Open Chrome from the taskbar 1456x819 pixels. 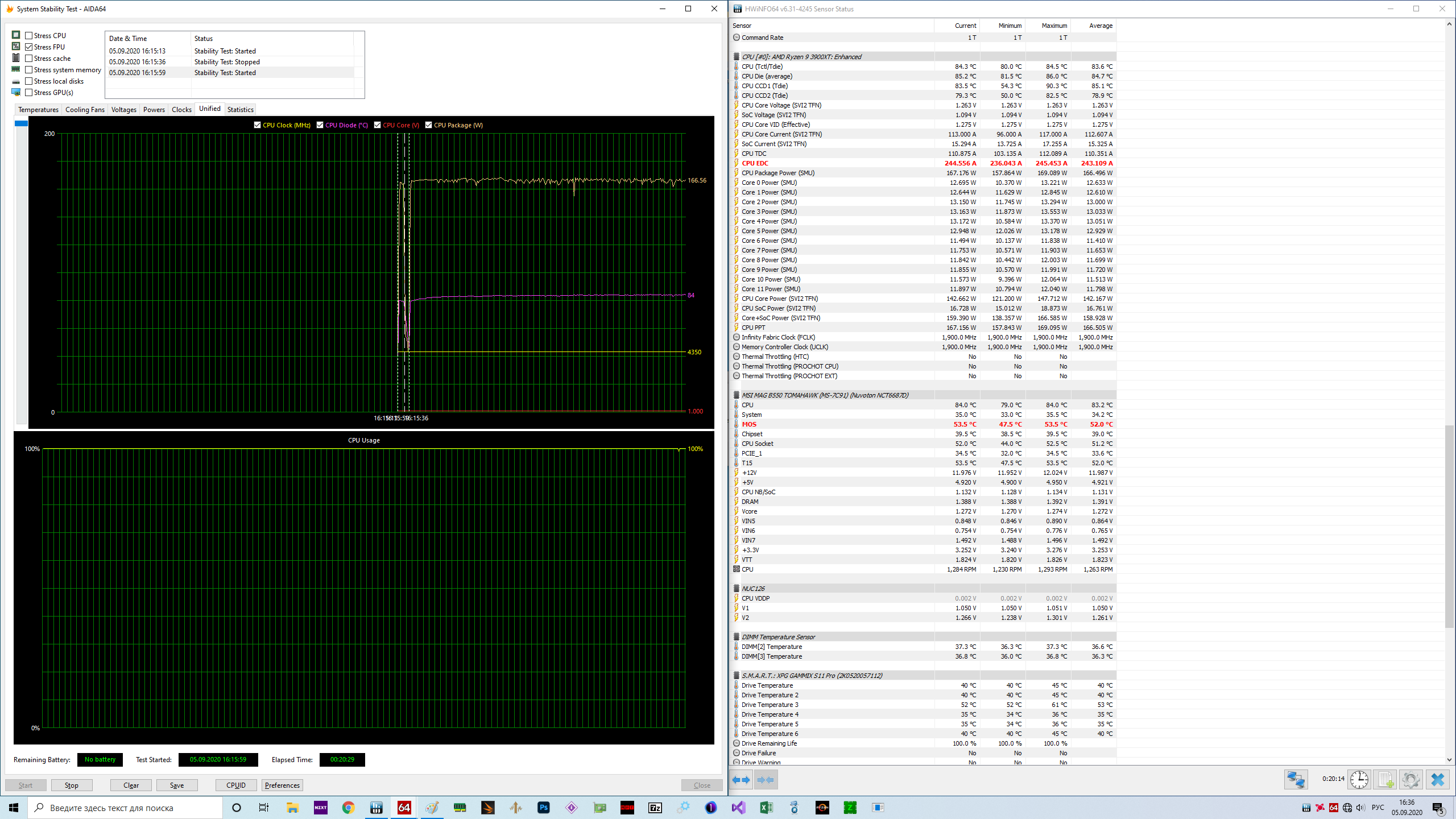coord(348,808)
